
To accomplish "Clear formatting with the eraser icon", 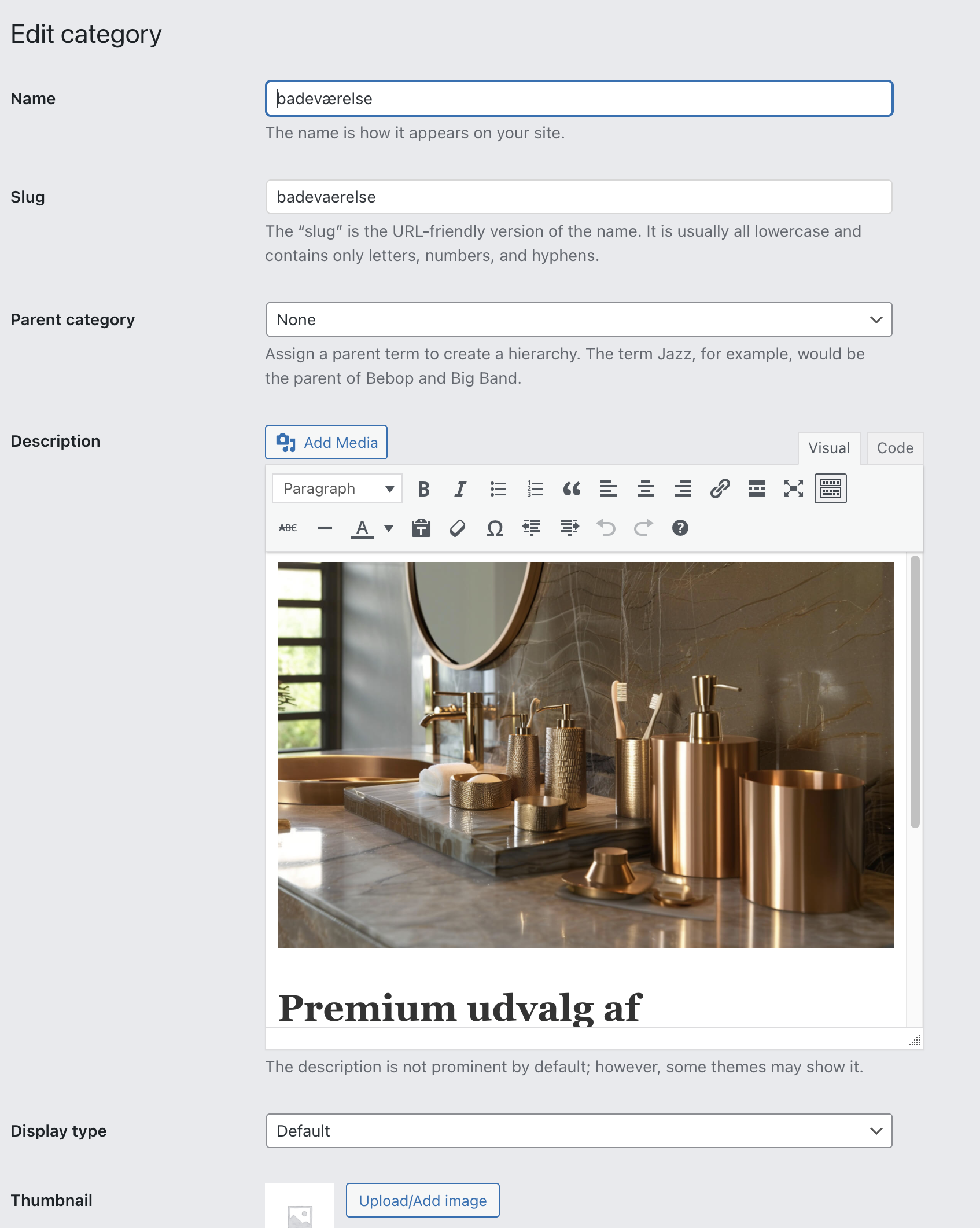I will 458,528.
